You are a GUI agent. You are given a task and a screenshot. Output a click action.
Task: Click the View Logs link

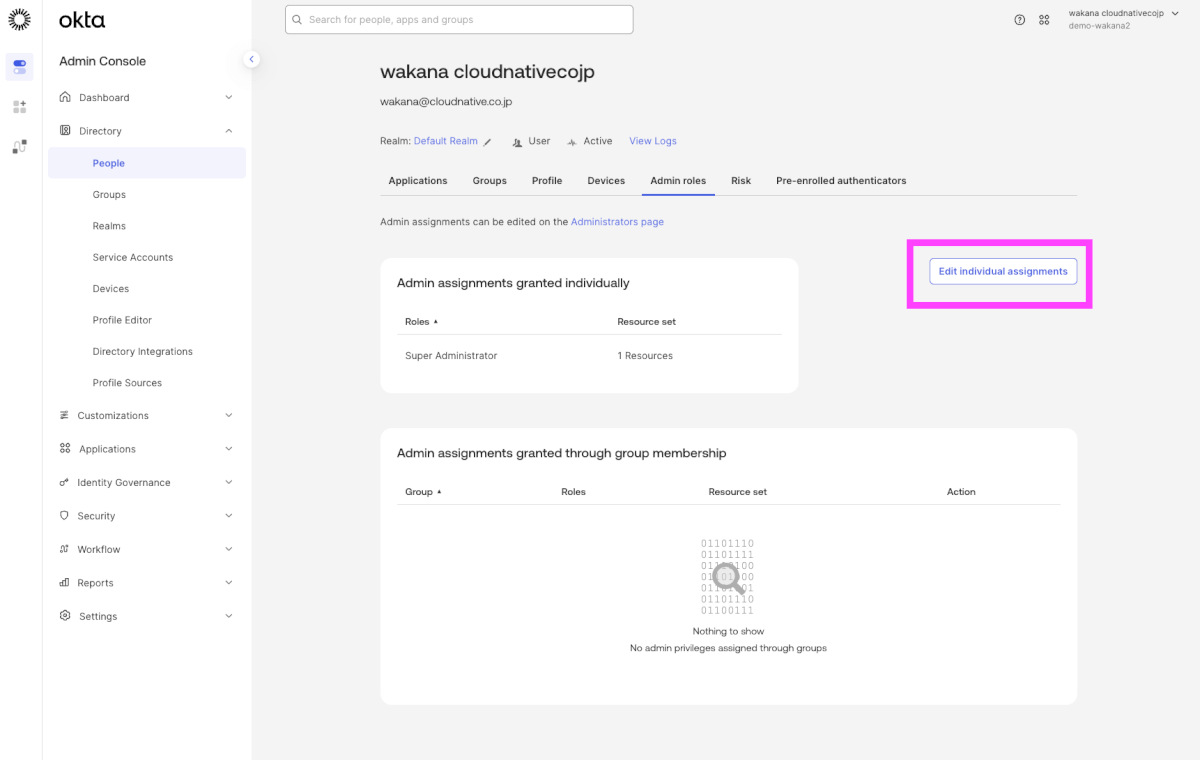(652, 141)
